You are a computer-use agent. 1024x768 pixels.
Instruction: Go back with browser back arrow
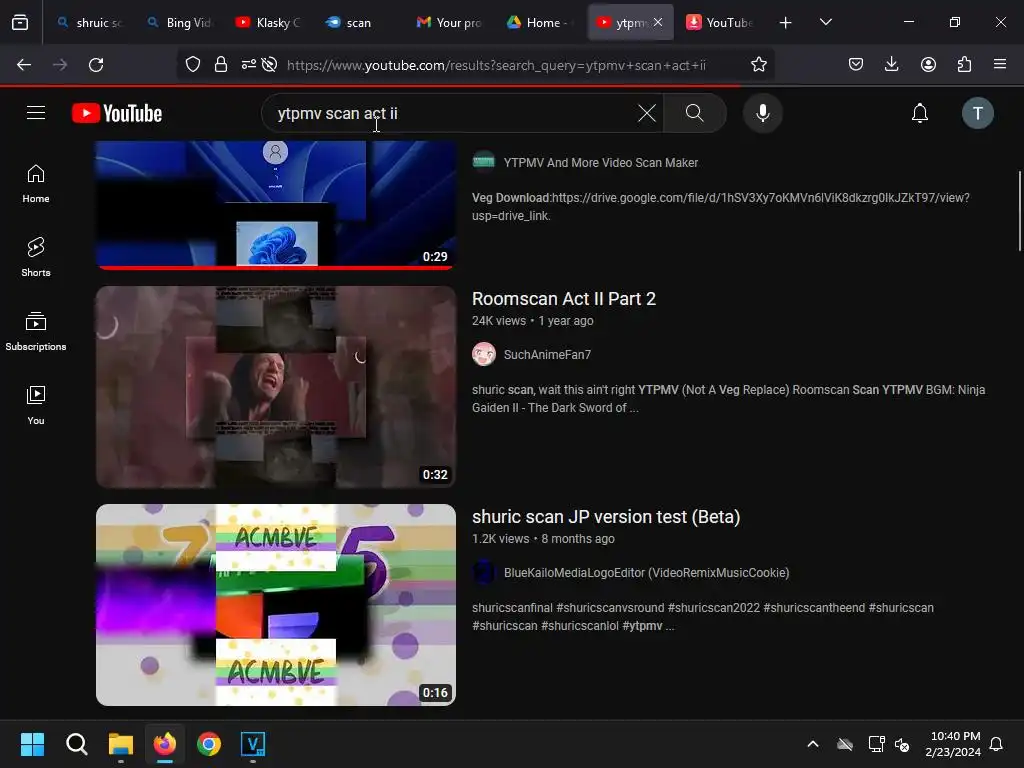[24, 65]
